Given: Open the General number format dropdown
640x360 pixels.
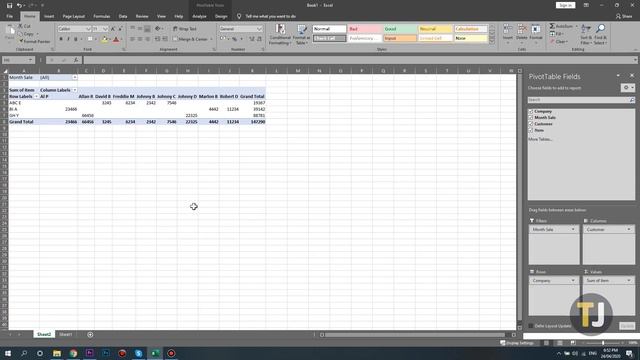Looking at the screenshot, I should [x=259, y=29].
